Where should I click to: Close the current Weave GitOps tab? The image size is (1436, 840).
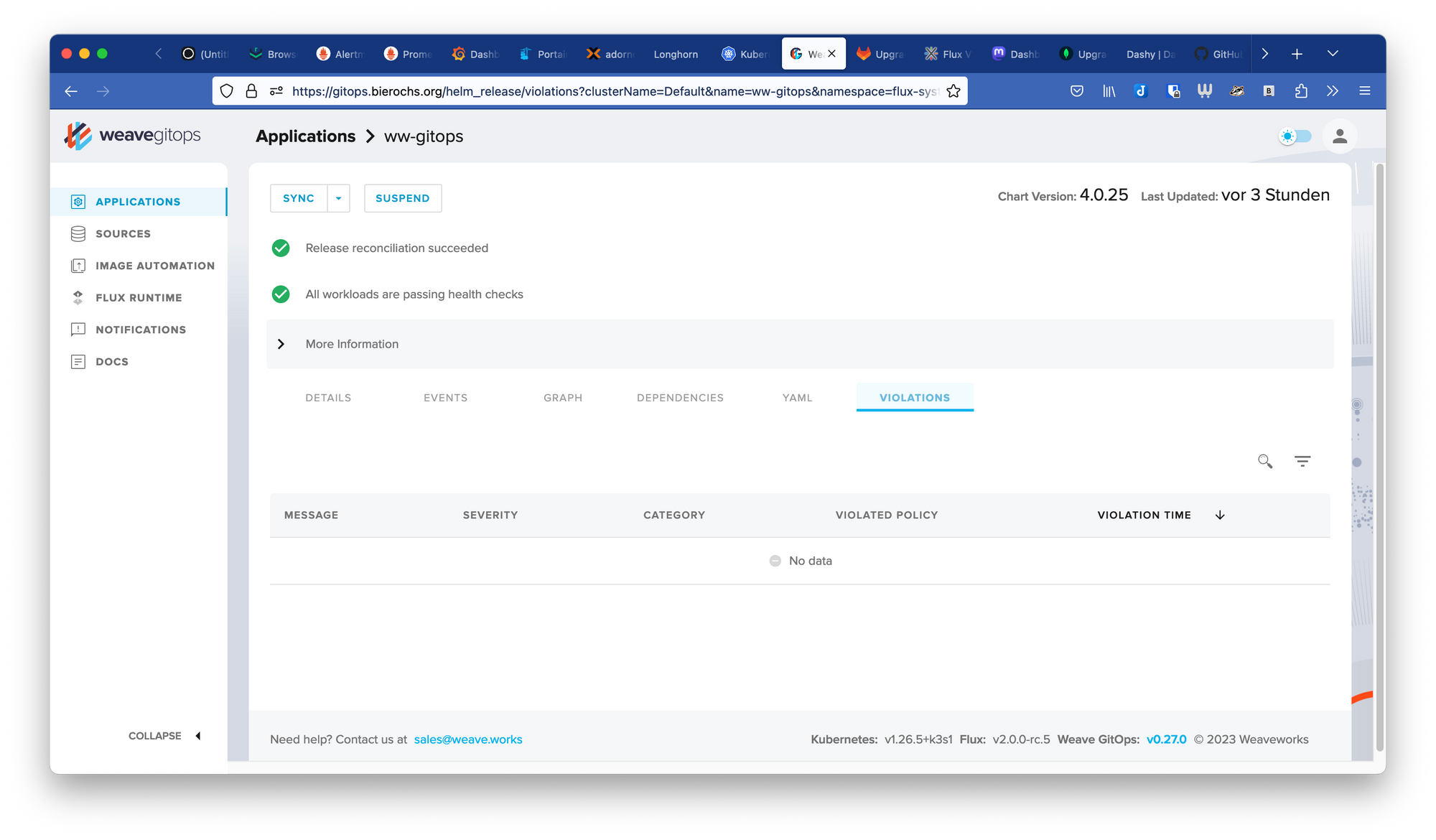coord(831,54)
